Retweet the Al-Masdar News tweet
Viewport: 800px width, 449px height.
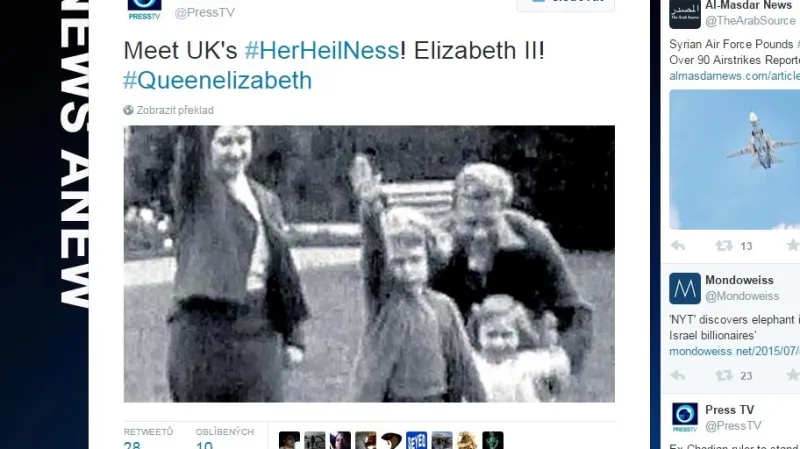[724, 246]
